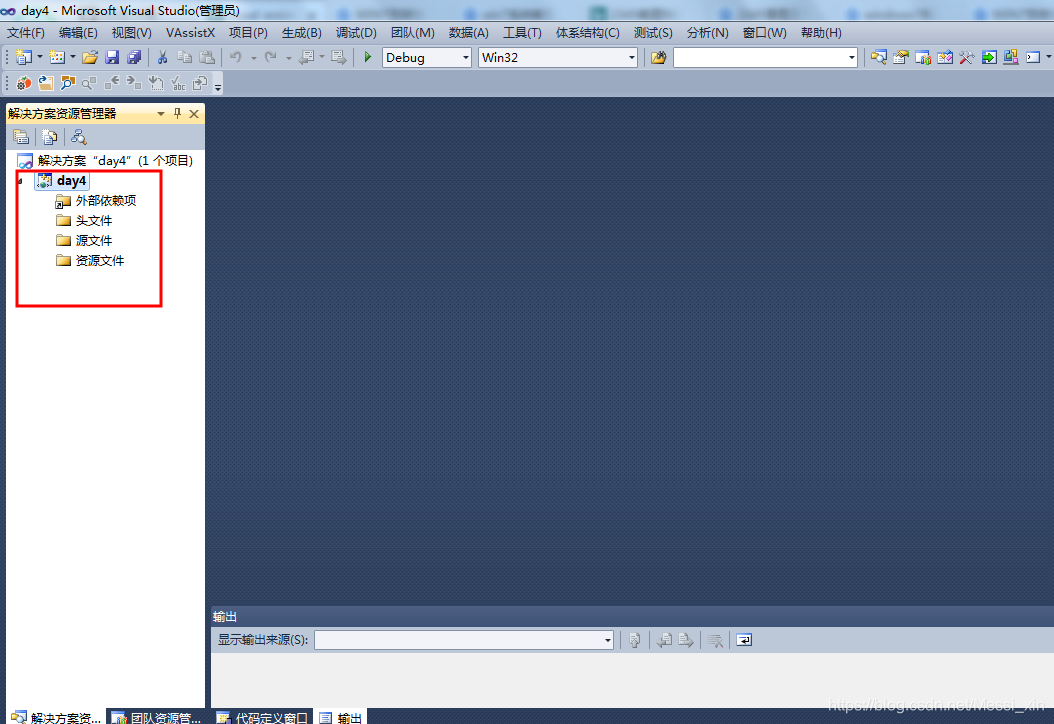Click VA spell check abc icon
This screenshot has width=1054, height=724.
coord(178,83)
